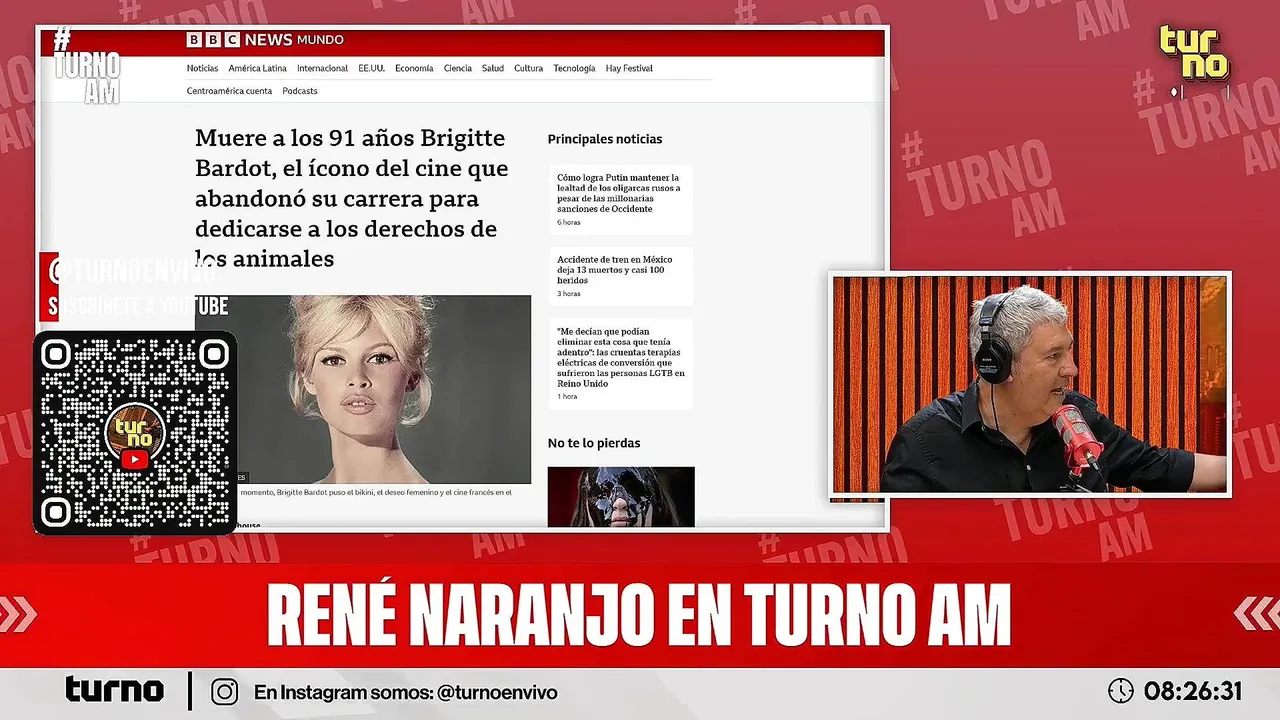Click the host webcam video feed

pos(1030,384)
